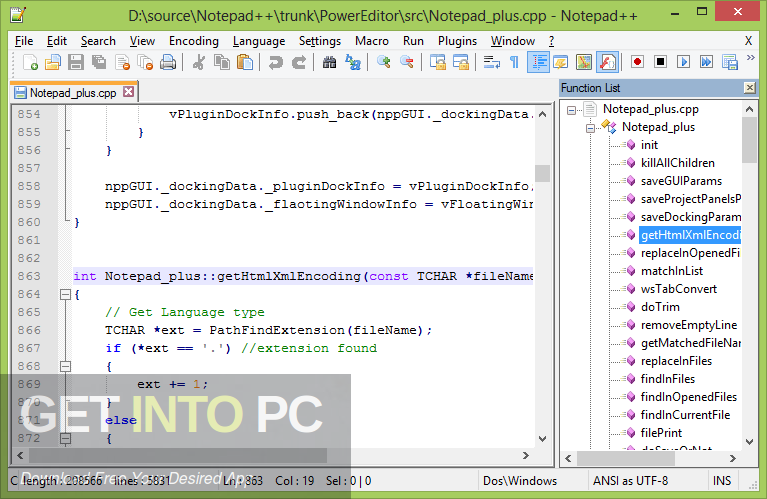Click the Copy toolbar icon
Screen dimensions: 767x499
pyautogui.click(x=222, y=63)
